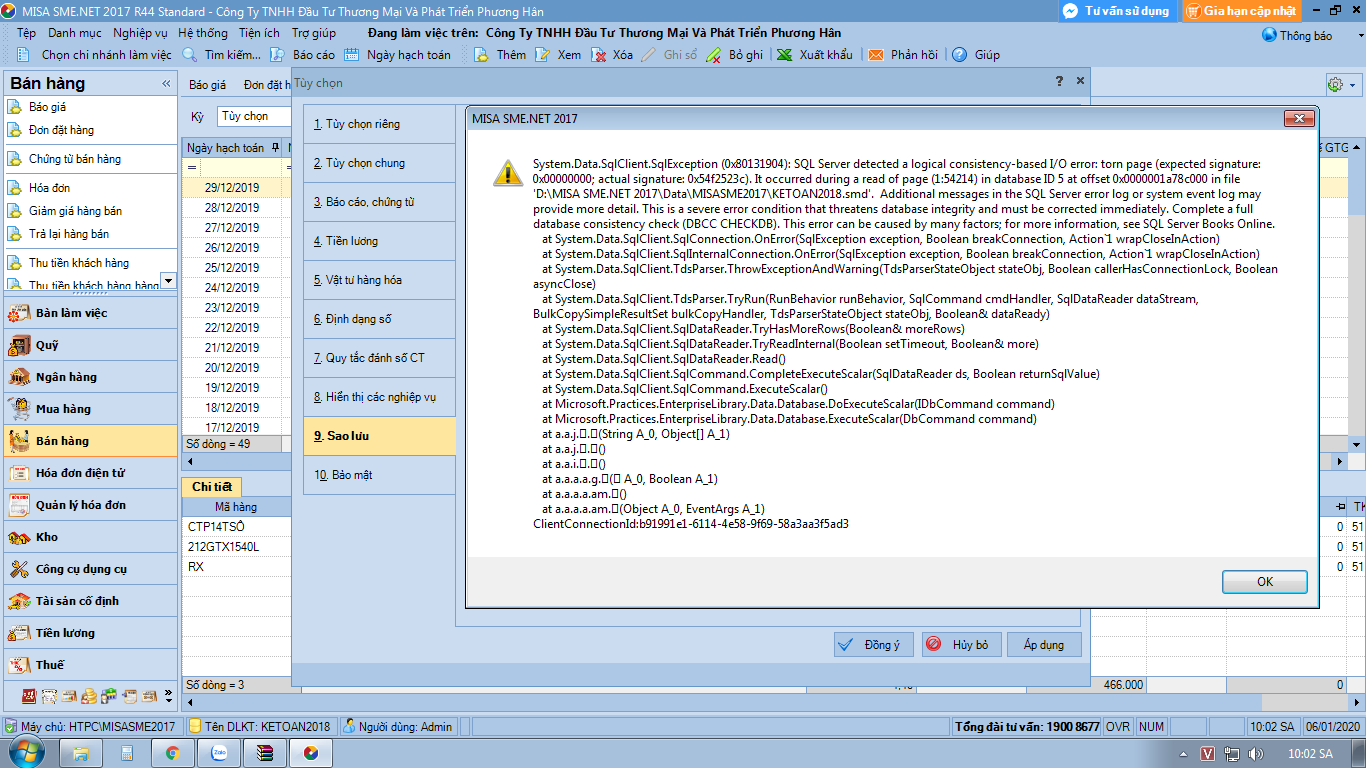Viewport: 1366px width, 768px height.
Task: Select the Bảo mật tab
Action: click(379, 475)
